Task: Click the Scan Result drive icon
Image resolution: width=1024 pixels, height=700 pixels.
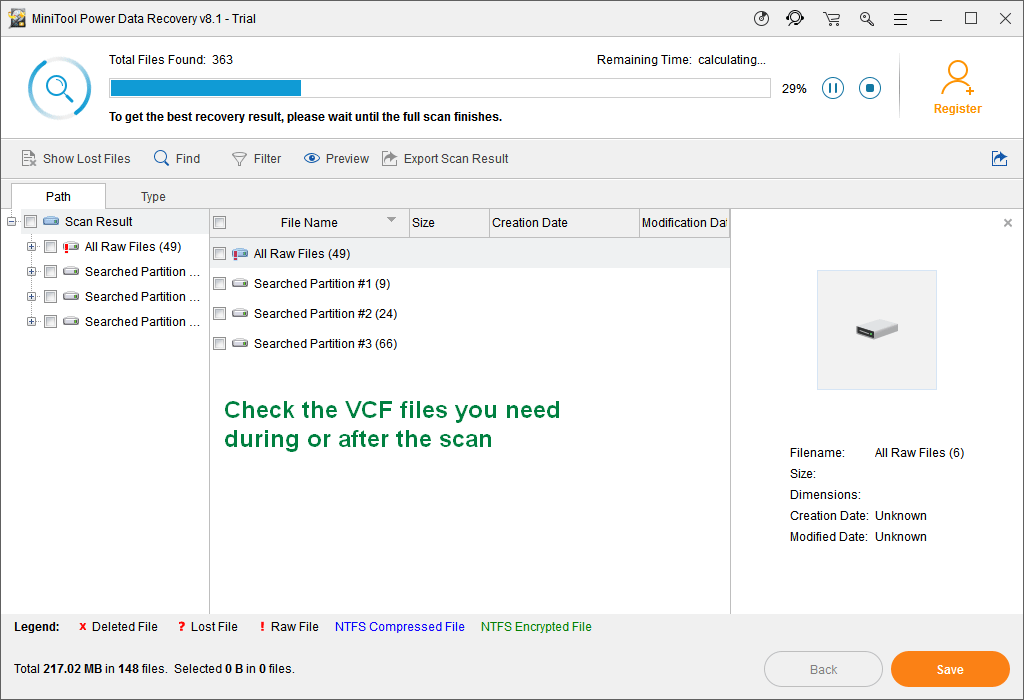Action: coord(51,221)
